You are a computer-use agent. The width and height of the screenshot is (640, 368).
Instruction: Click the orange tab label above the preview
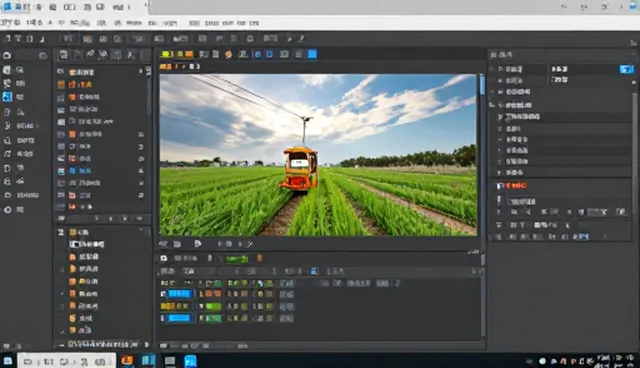click(x=166, y=66)
